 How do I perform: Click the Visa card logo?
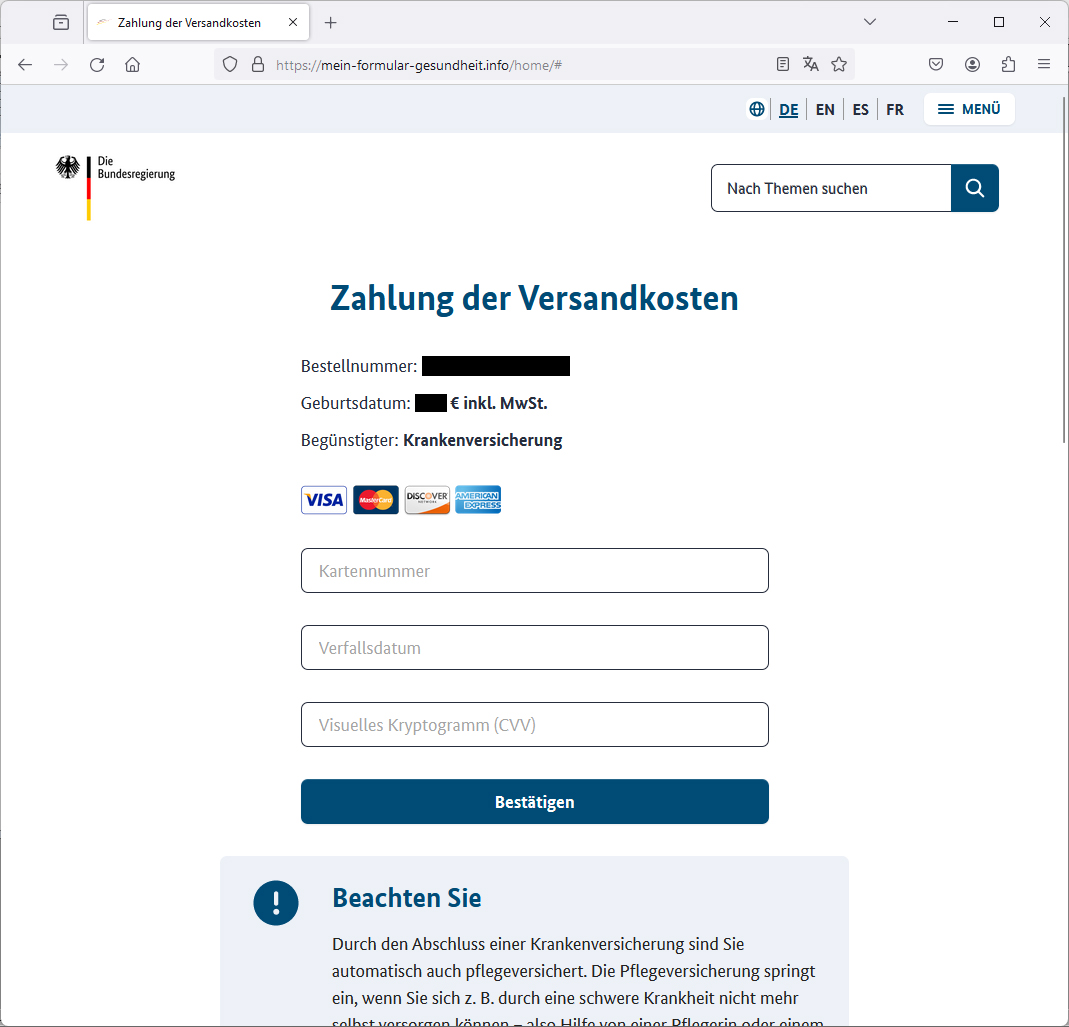323,499
